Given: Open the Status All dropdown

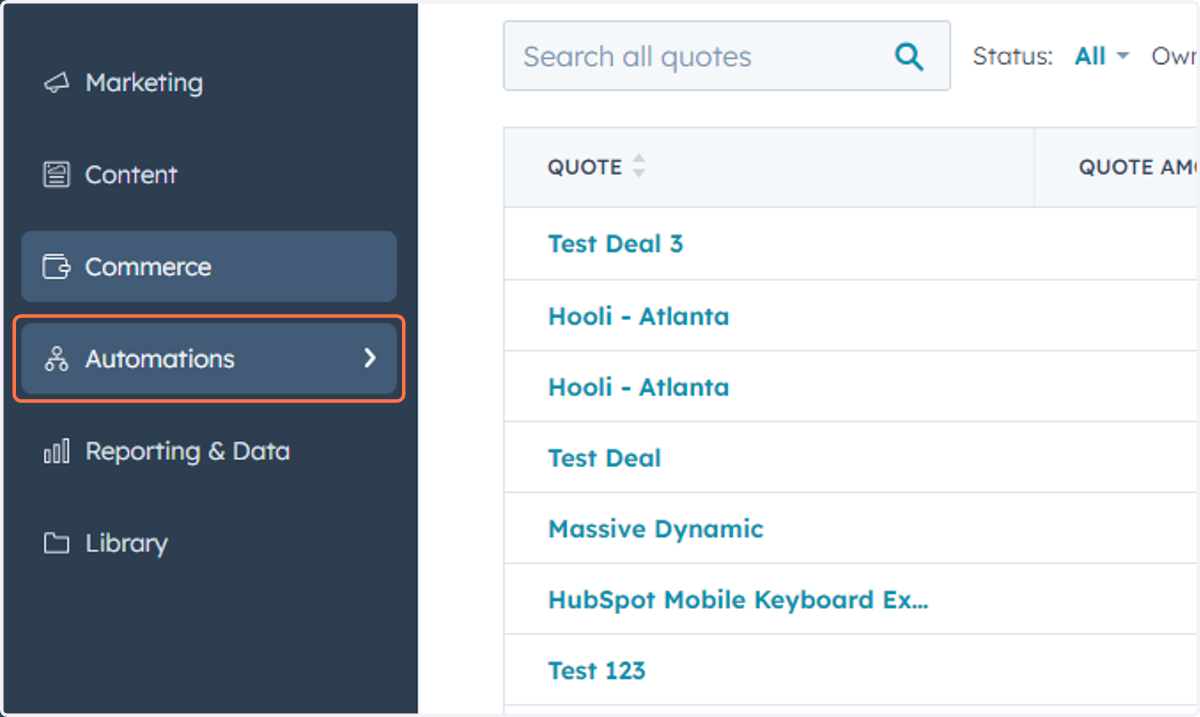Looking at the screenshot, I should point(1101,57).
